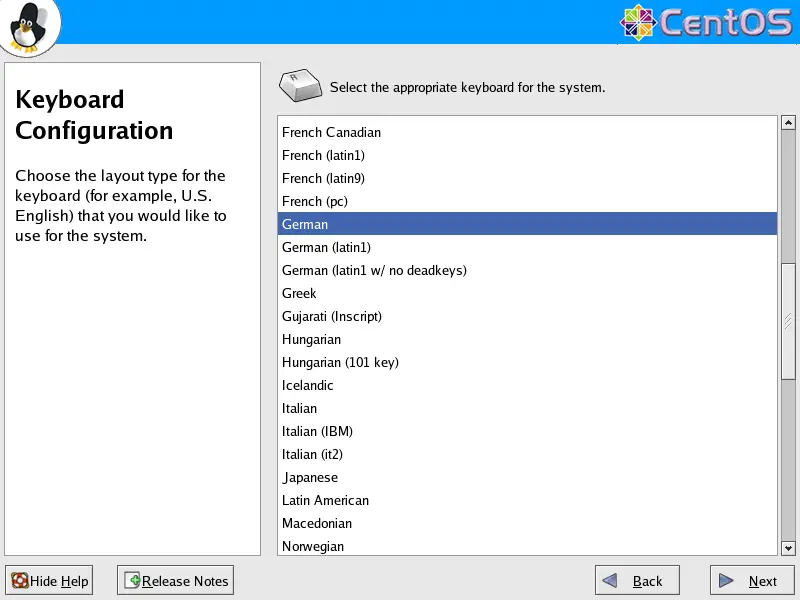Pick Latin American layout

[325, 500]
